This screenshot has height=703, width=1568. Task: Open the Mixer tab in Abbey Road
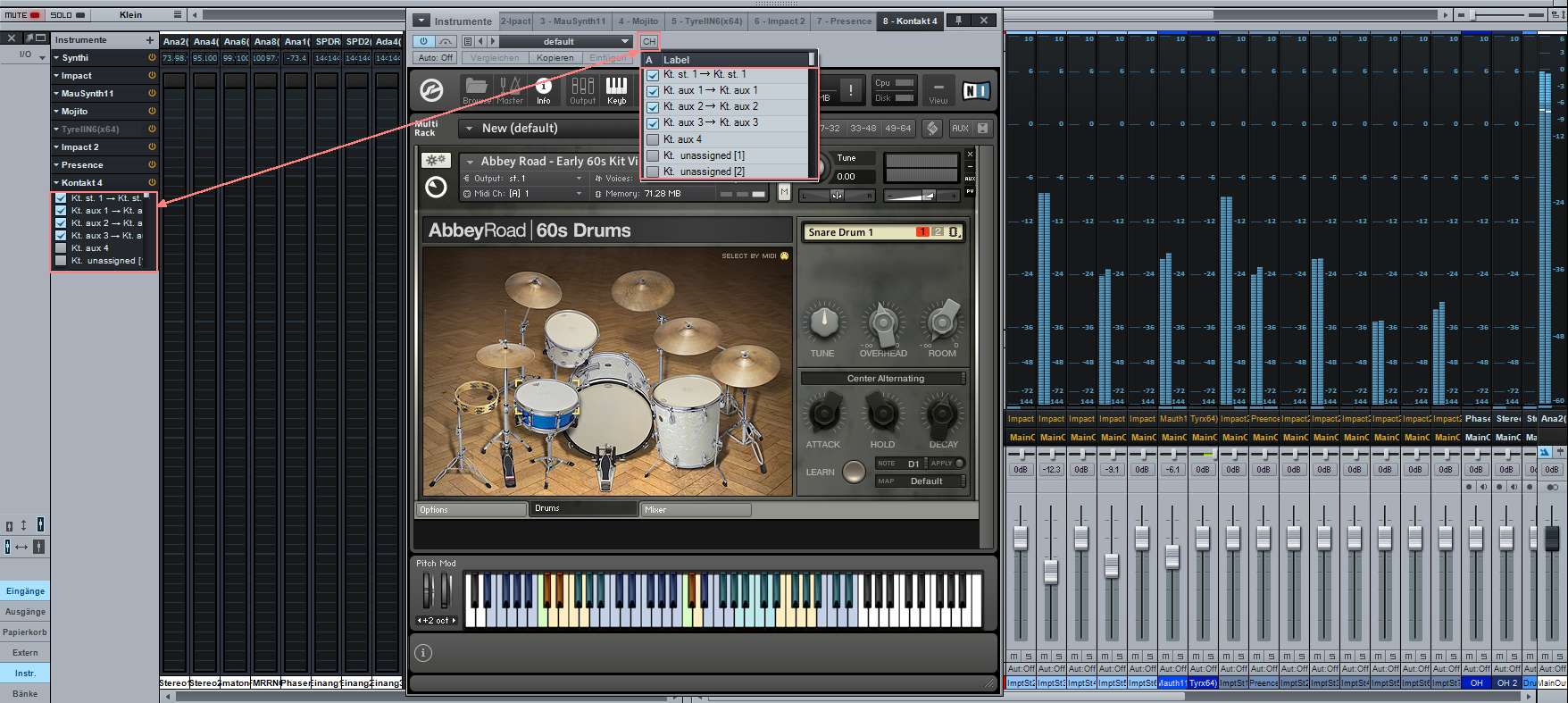click(x=696, y=510)
